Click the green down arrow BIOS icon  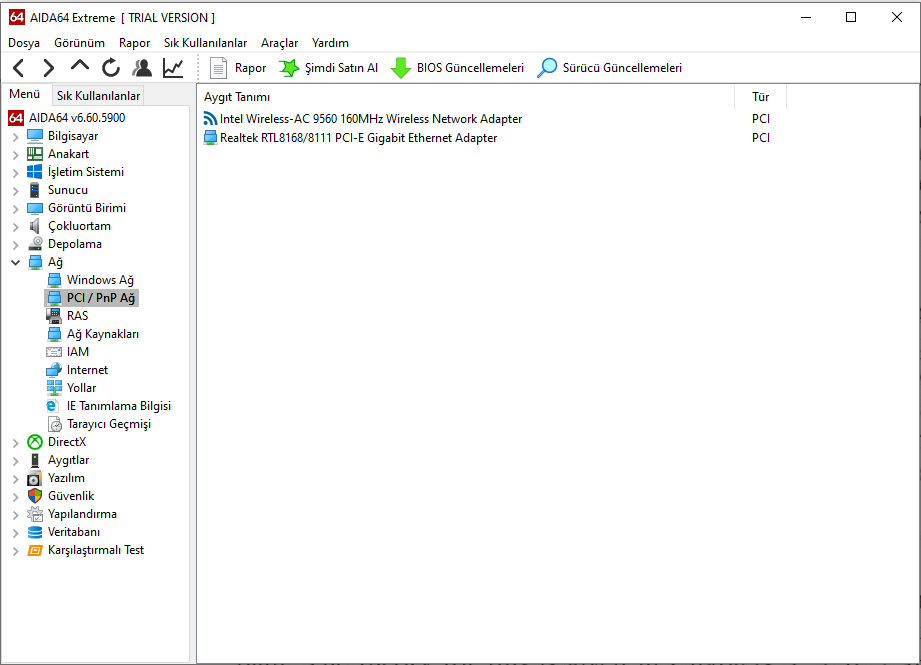coord(401,68)
